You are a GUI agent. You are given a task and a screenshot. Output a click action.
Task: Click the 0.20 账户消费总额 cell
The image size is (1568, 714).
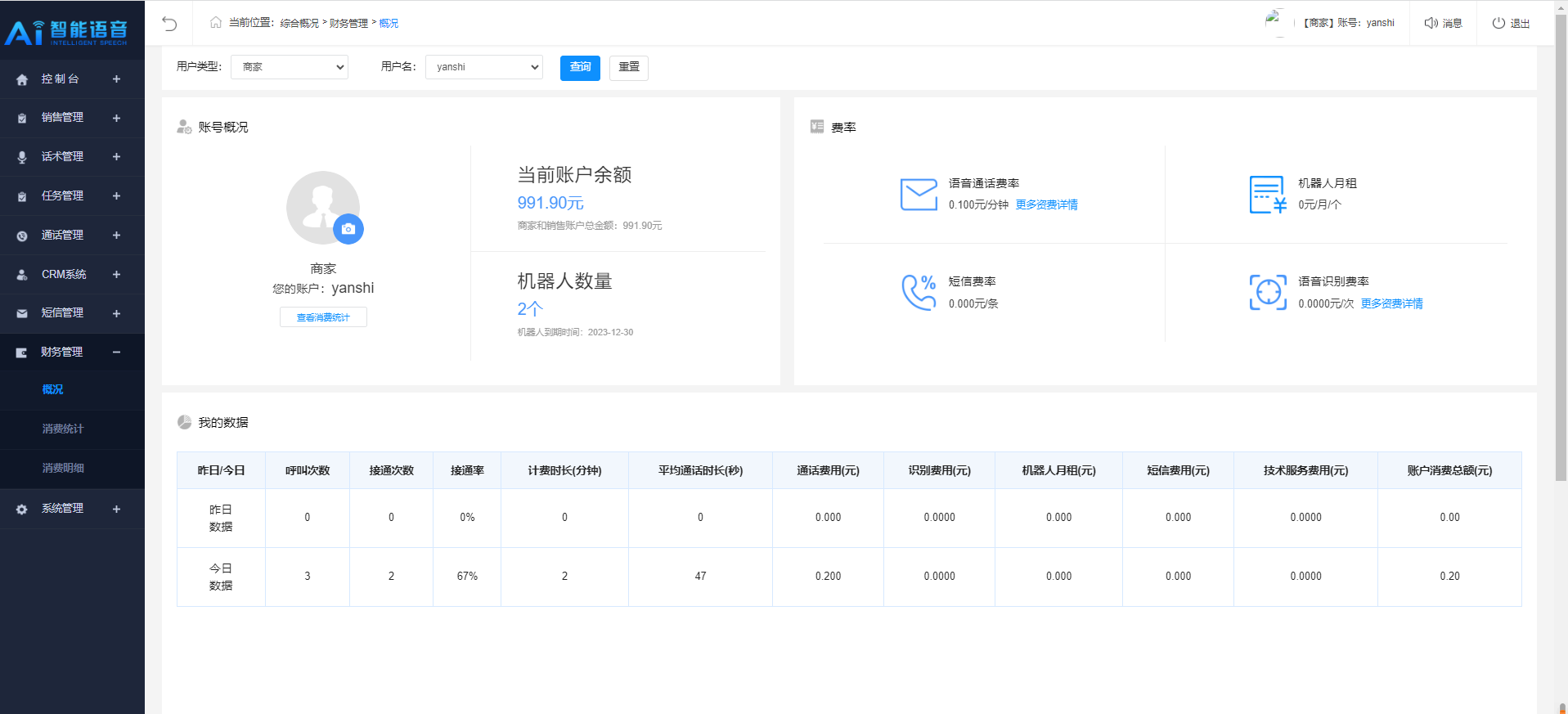[1449, 577]
